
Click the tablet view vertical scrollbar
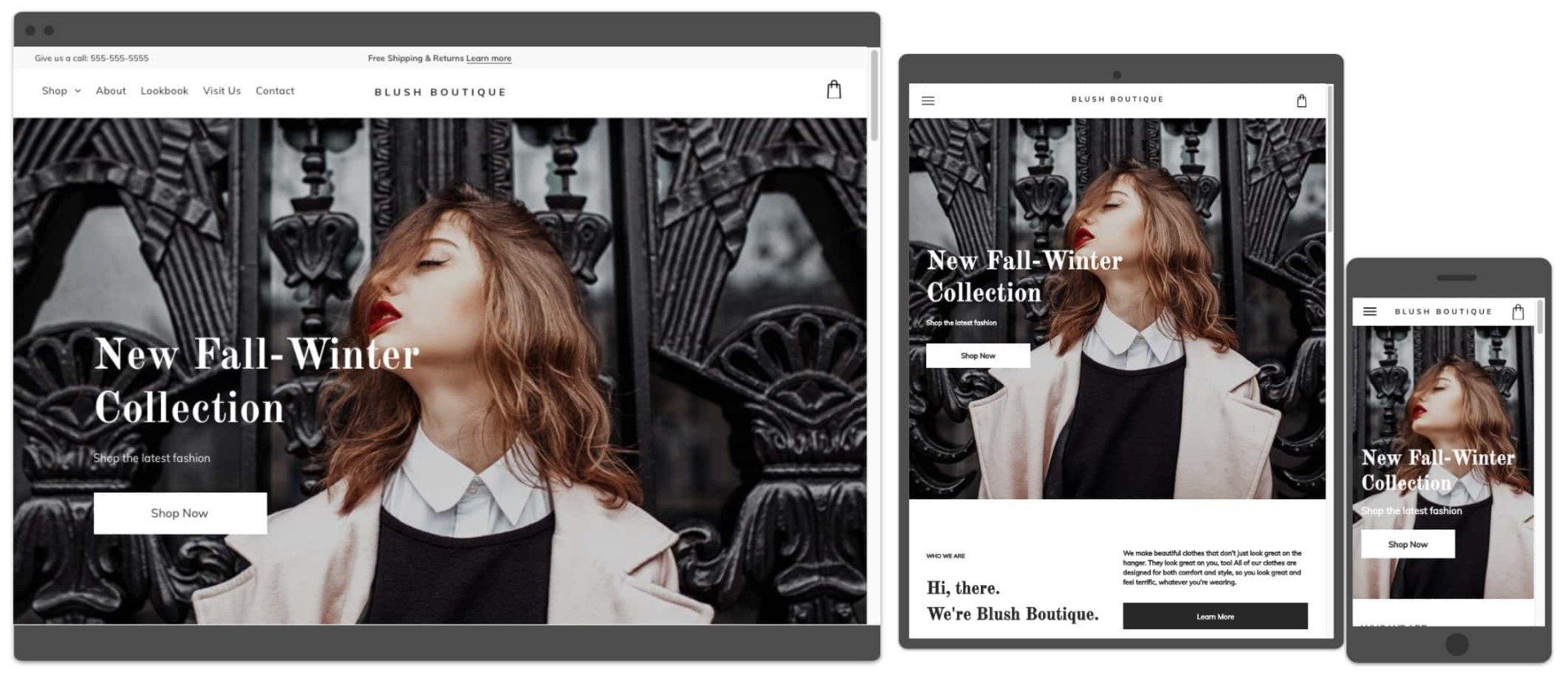(x=1330, y=159)
